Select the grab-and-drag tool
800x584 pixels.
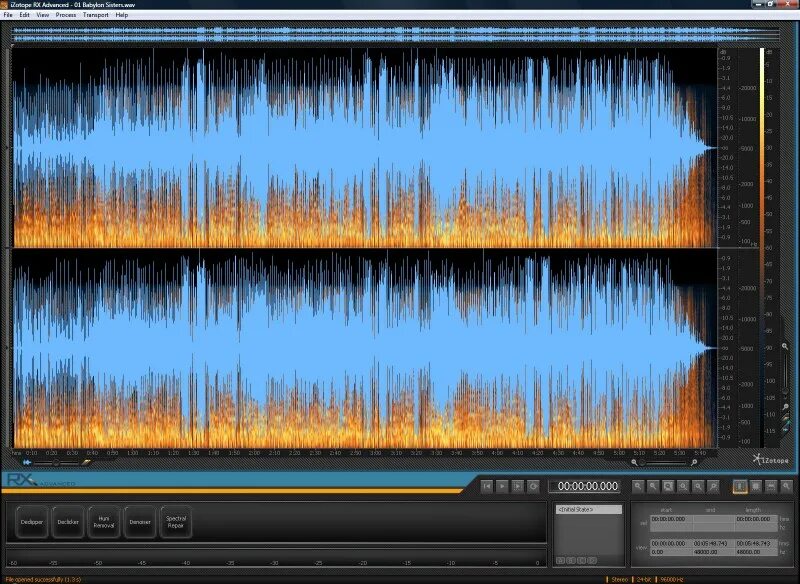click(771, 486)
